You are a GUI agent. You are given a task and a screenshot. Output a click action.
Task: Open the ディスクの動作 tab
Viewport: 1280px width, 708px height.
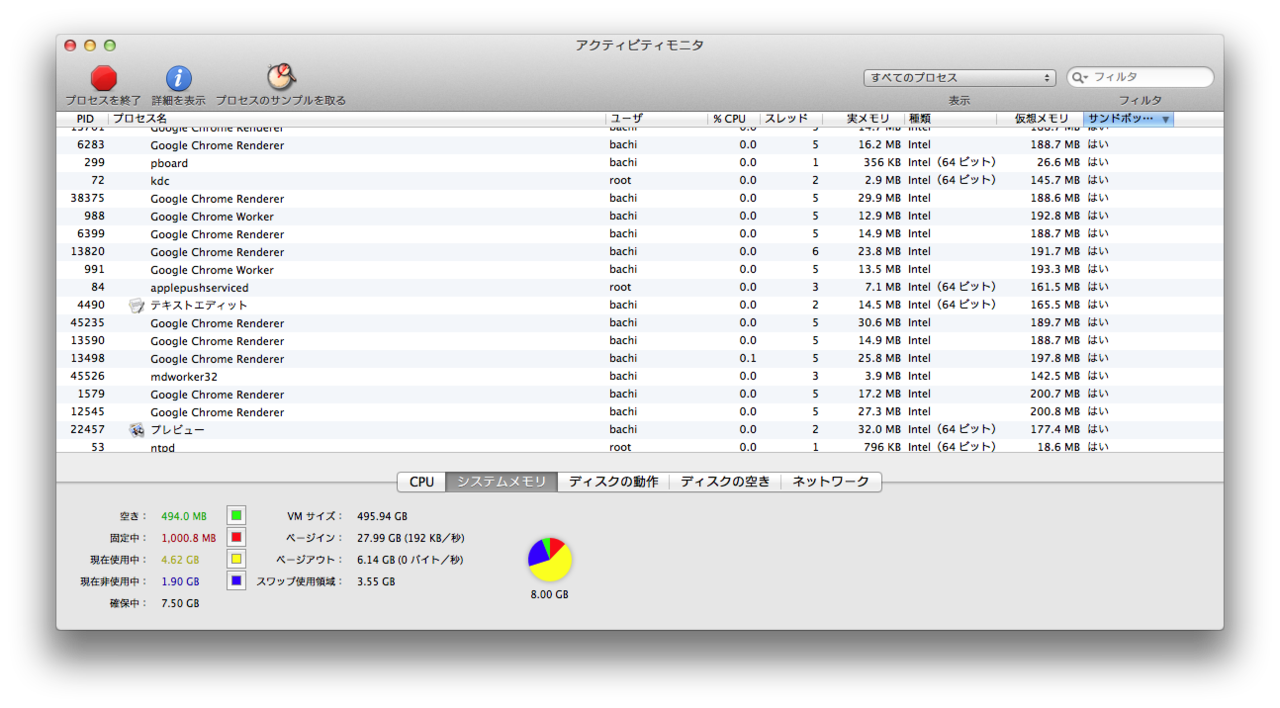pos(614,482)
